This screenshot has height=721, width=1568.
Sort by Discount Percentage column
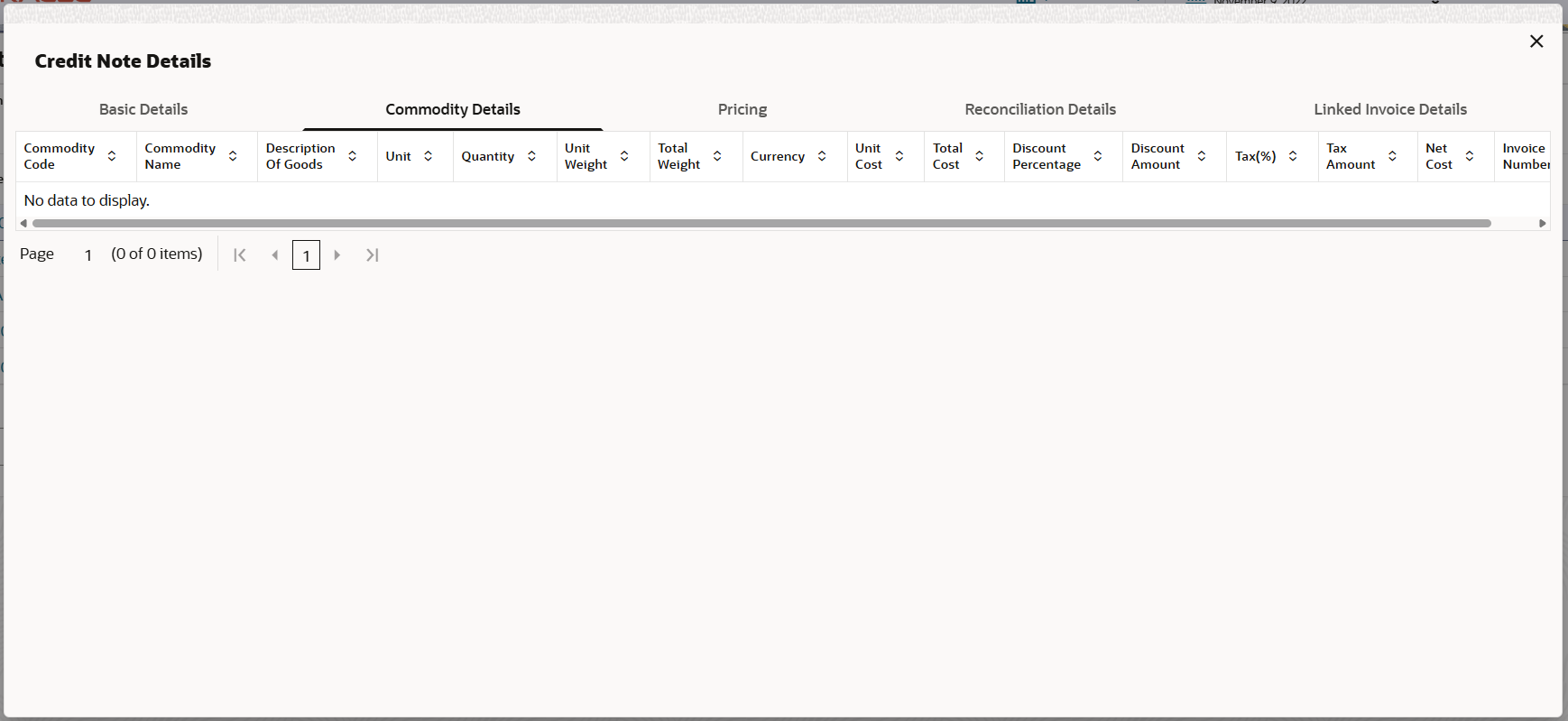(x=1098, y=156)
